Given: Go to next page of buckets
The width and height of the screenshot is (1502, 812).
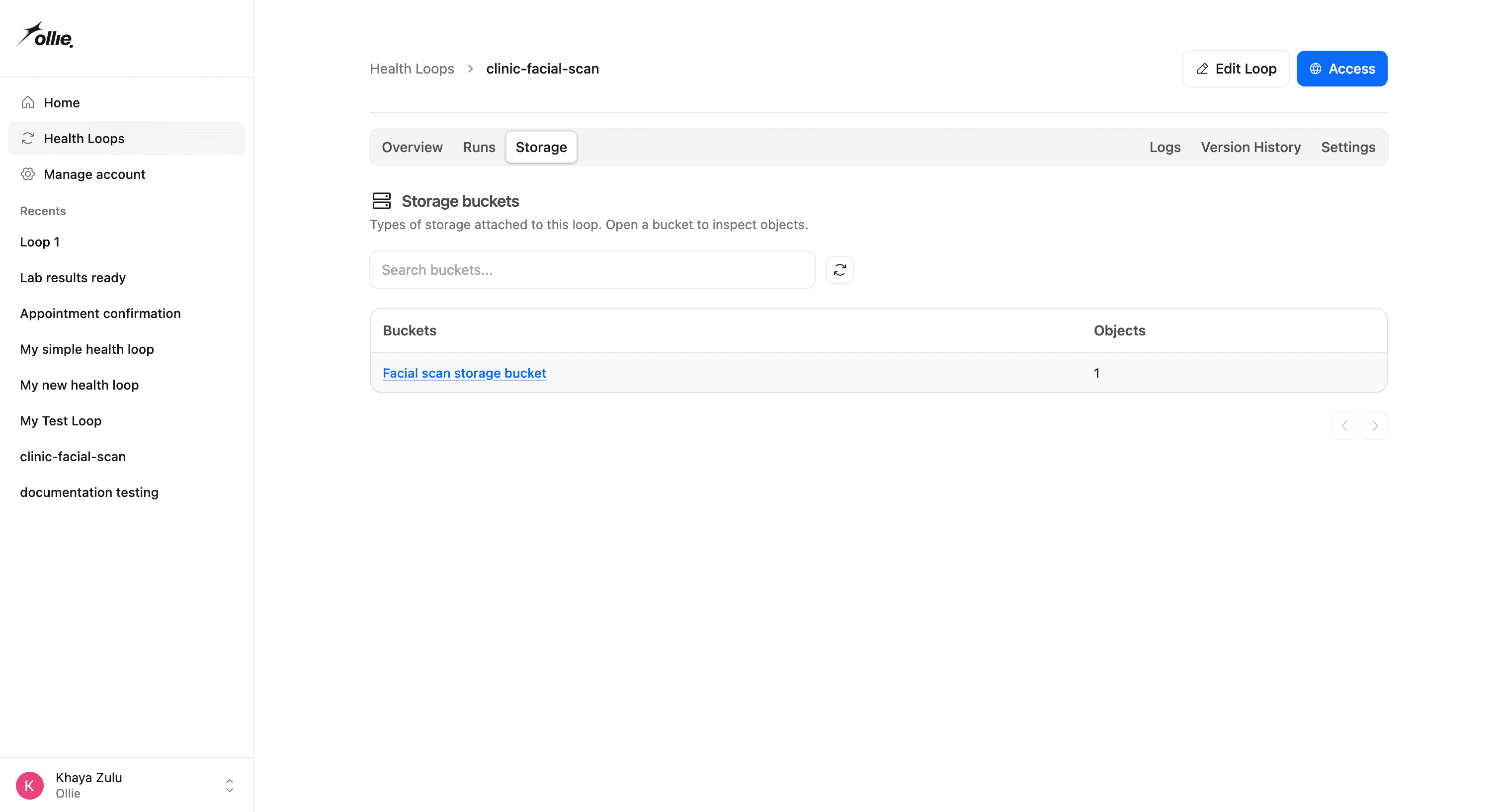Looking at the screenshot, I should 1374,426.
